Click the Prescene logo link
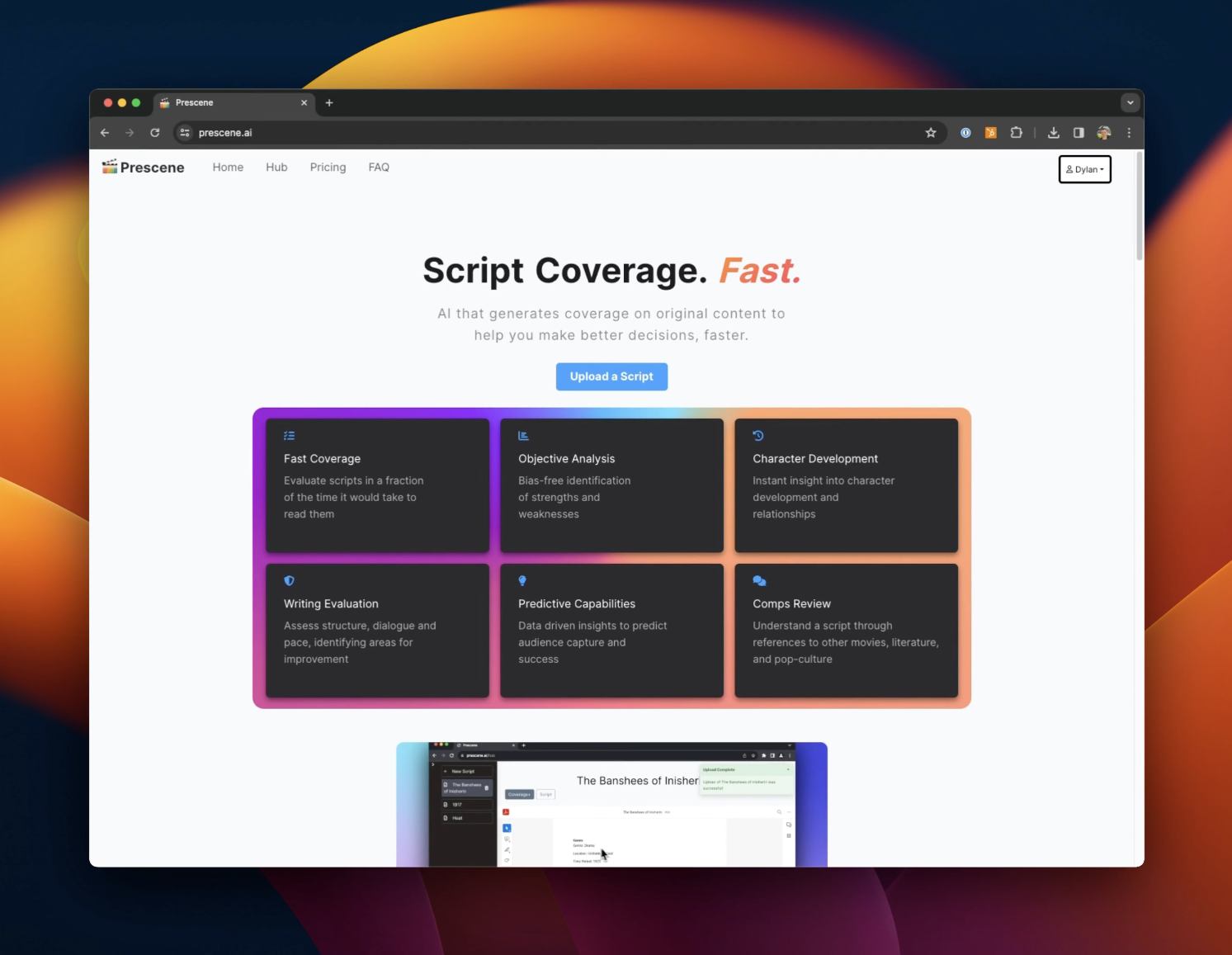The height and width of the screenshot is (955, 1232). click(144, 168)
